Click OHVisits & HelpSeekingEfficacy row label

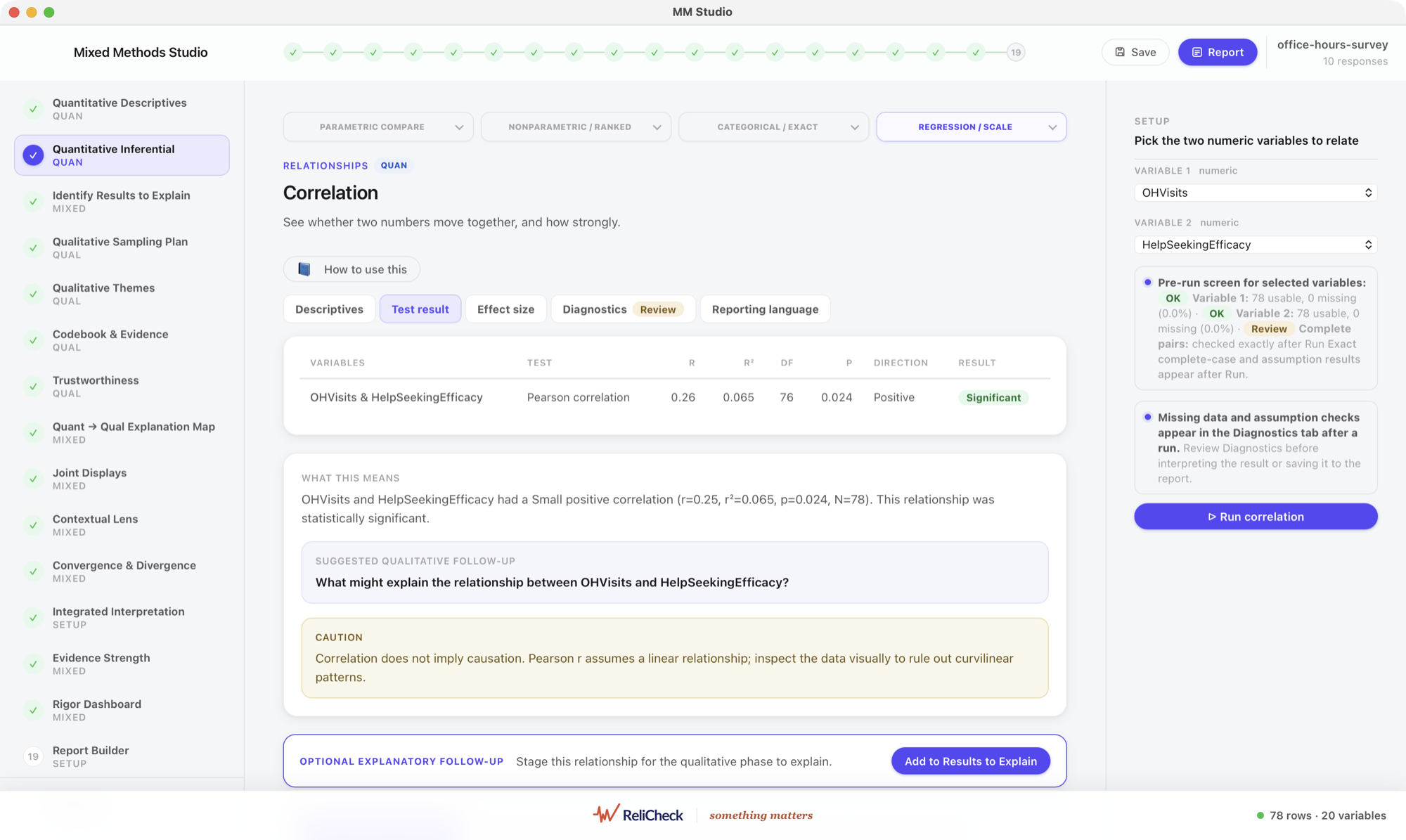(x=396, y=397)
